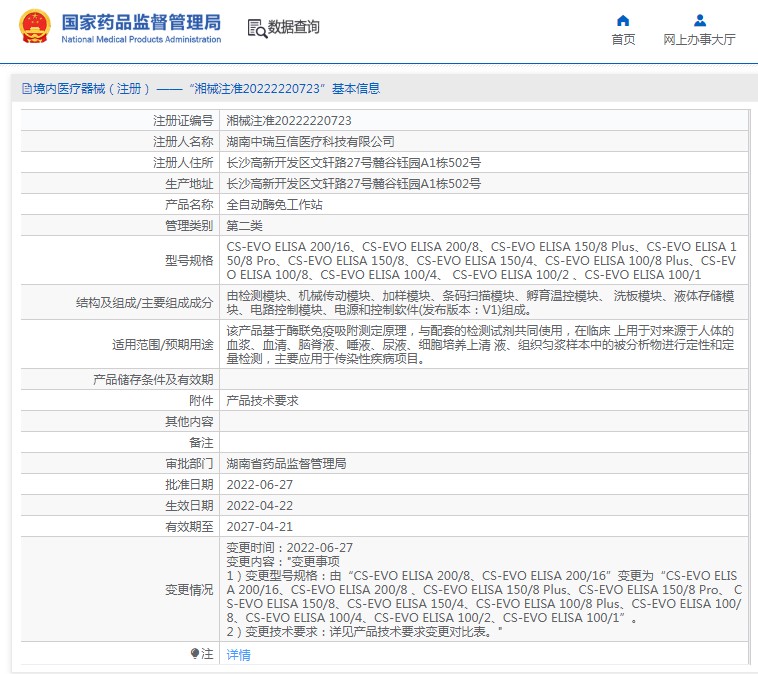758x674 pixels.
Task: Click the 审批部门 label
Action: [189, 464]
